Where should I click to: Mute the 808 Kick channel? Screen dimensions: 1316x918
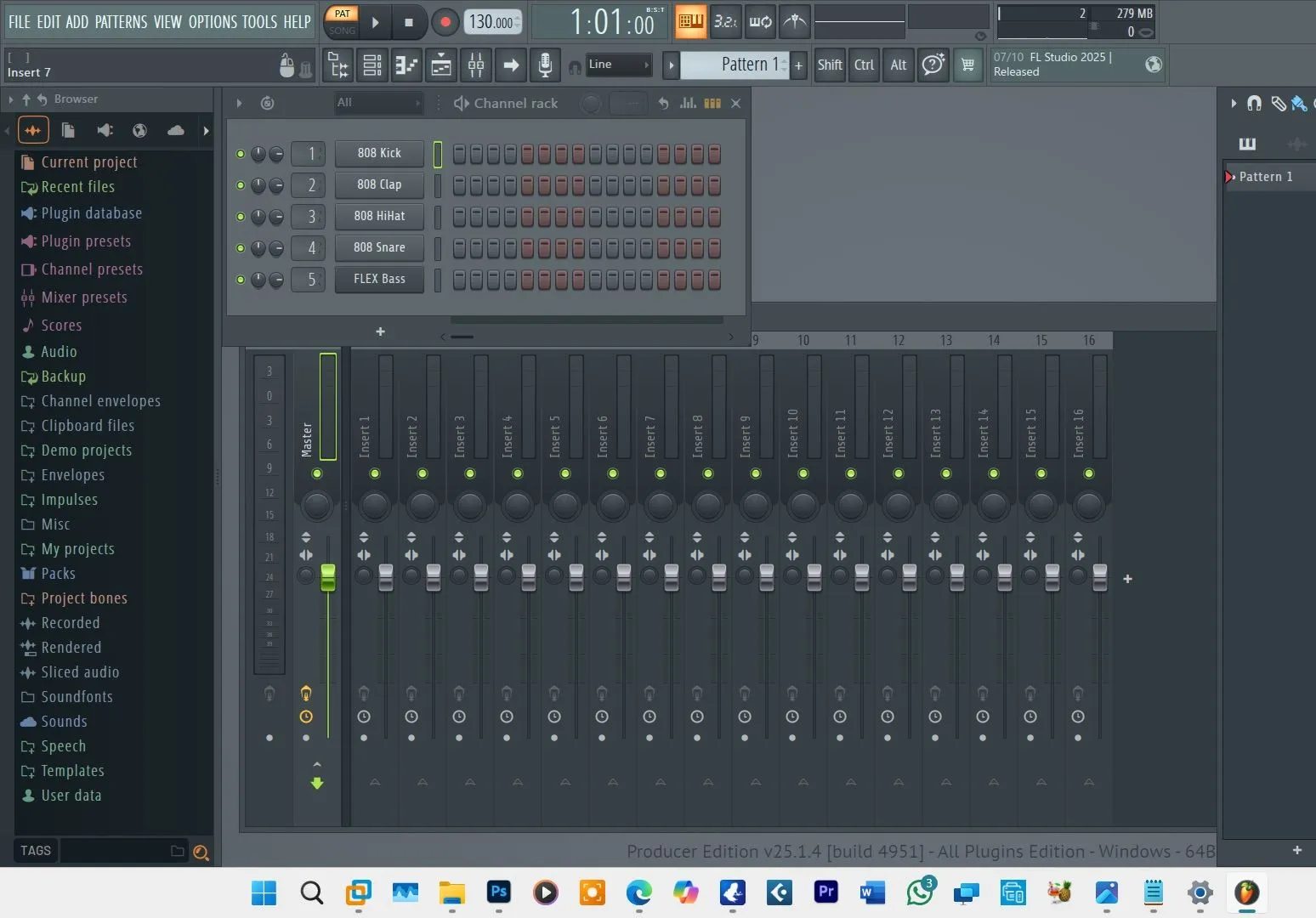click(x=241, y=154)
